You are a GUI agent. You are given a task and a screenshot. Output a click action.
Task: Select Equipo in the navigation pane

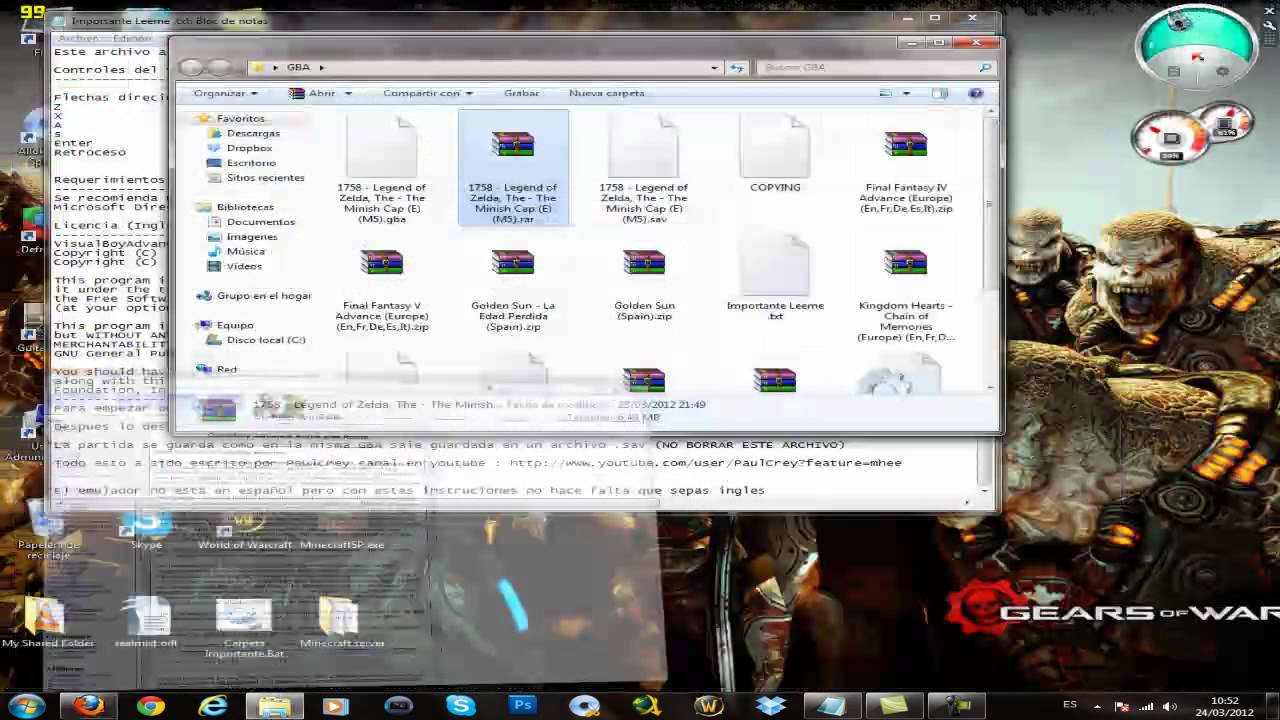[x=235, y=325]
